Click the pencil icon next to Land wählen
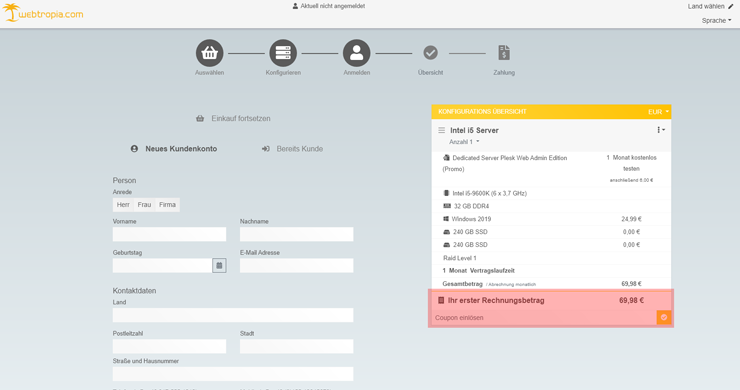This screenshot has height=390, width=740. tap(731, 6)
